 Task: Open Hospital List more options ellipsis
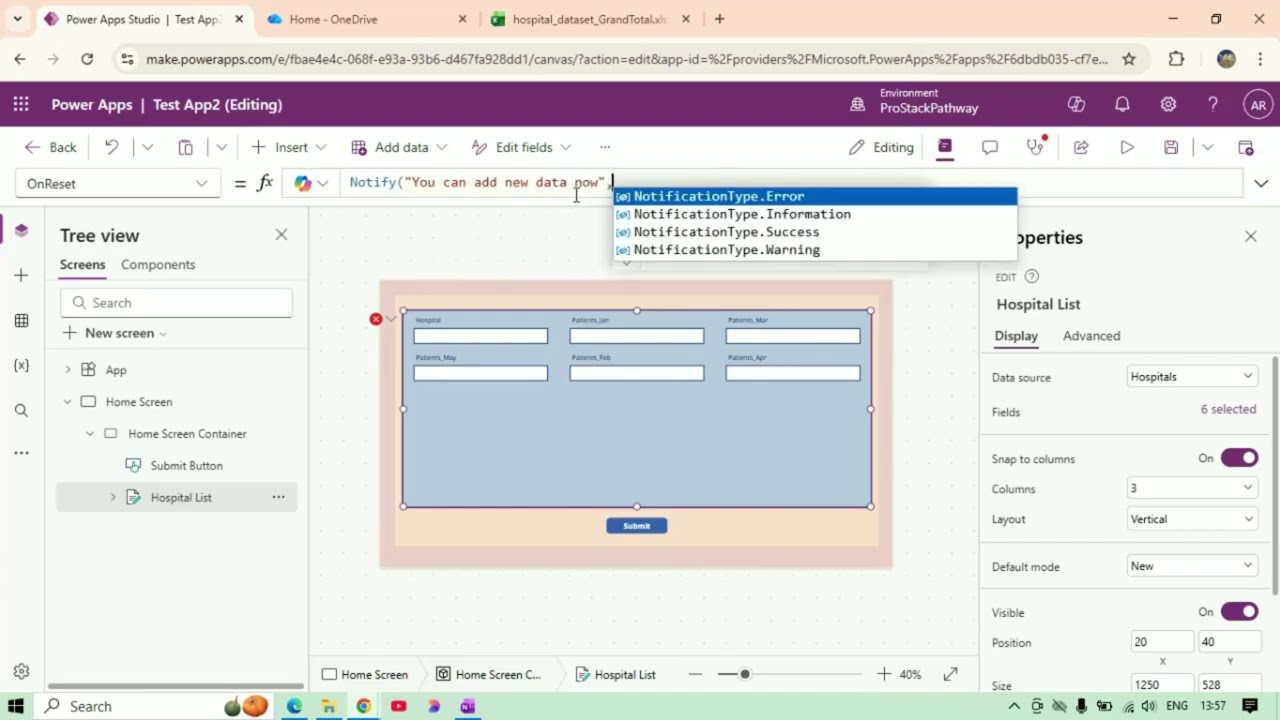(x=278, y=497)
